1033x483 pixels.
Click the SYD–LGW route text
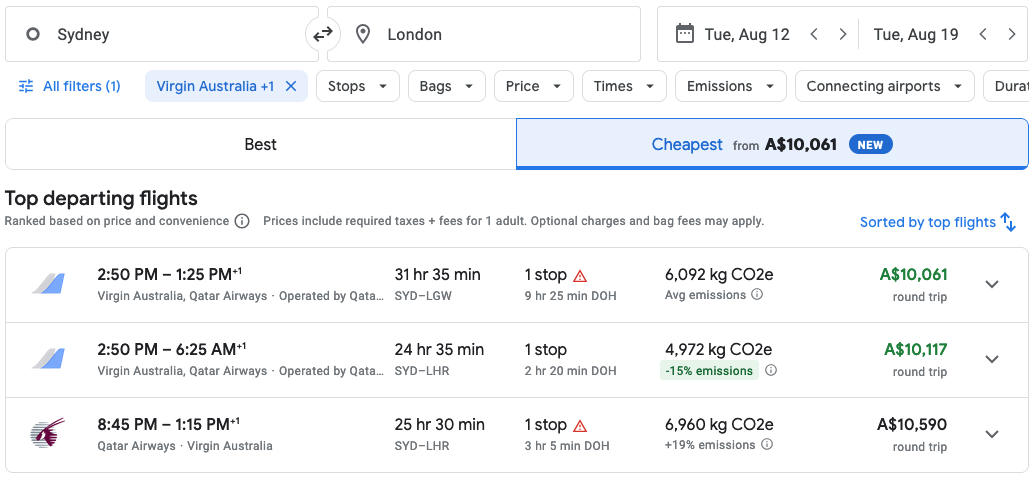tap(423, 296)
